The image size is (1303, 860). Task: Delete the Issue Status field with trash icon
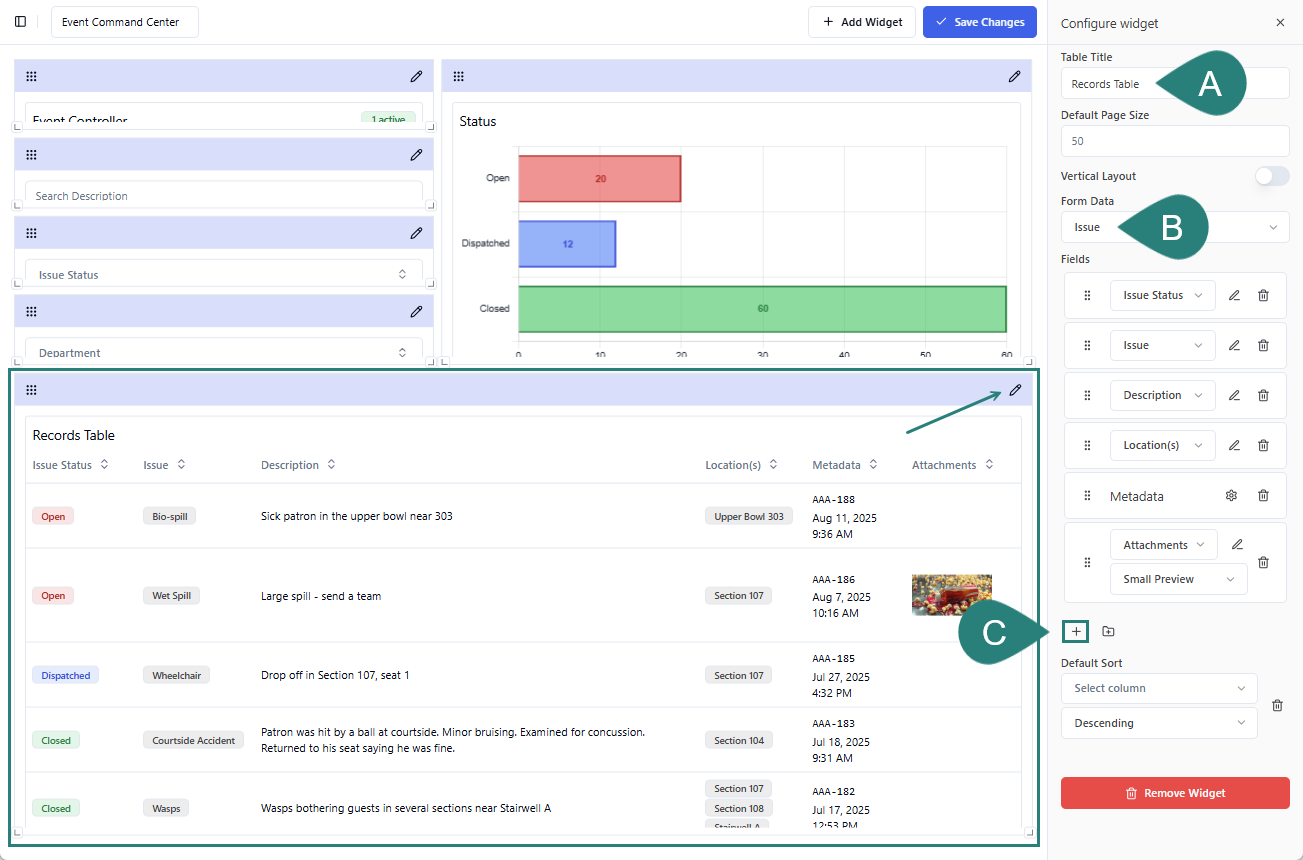click(1263, 295)
